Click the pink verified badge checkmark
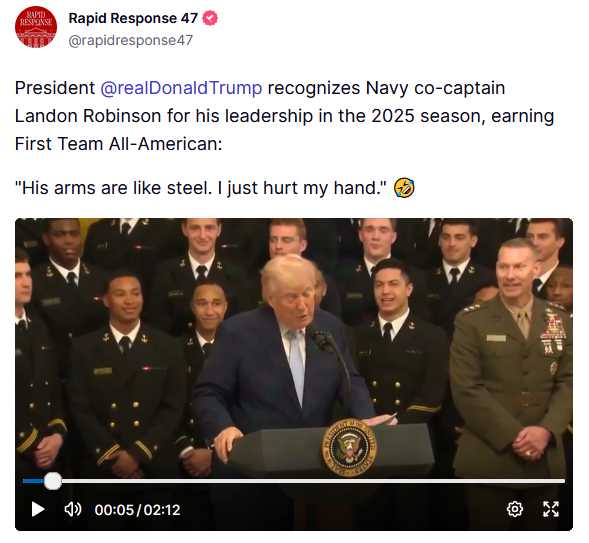This screenshot has width=589, height=543. 210,18
